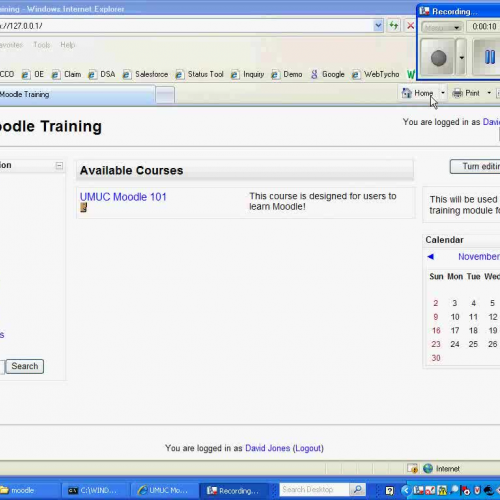The height and width of the screenshot is (500, 500).
Task: Click the self-enrolment door icon under UMUC Moodle 101
Action: [x=83, y=208]
